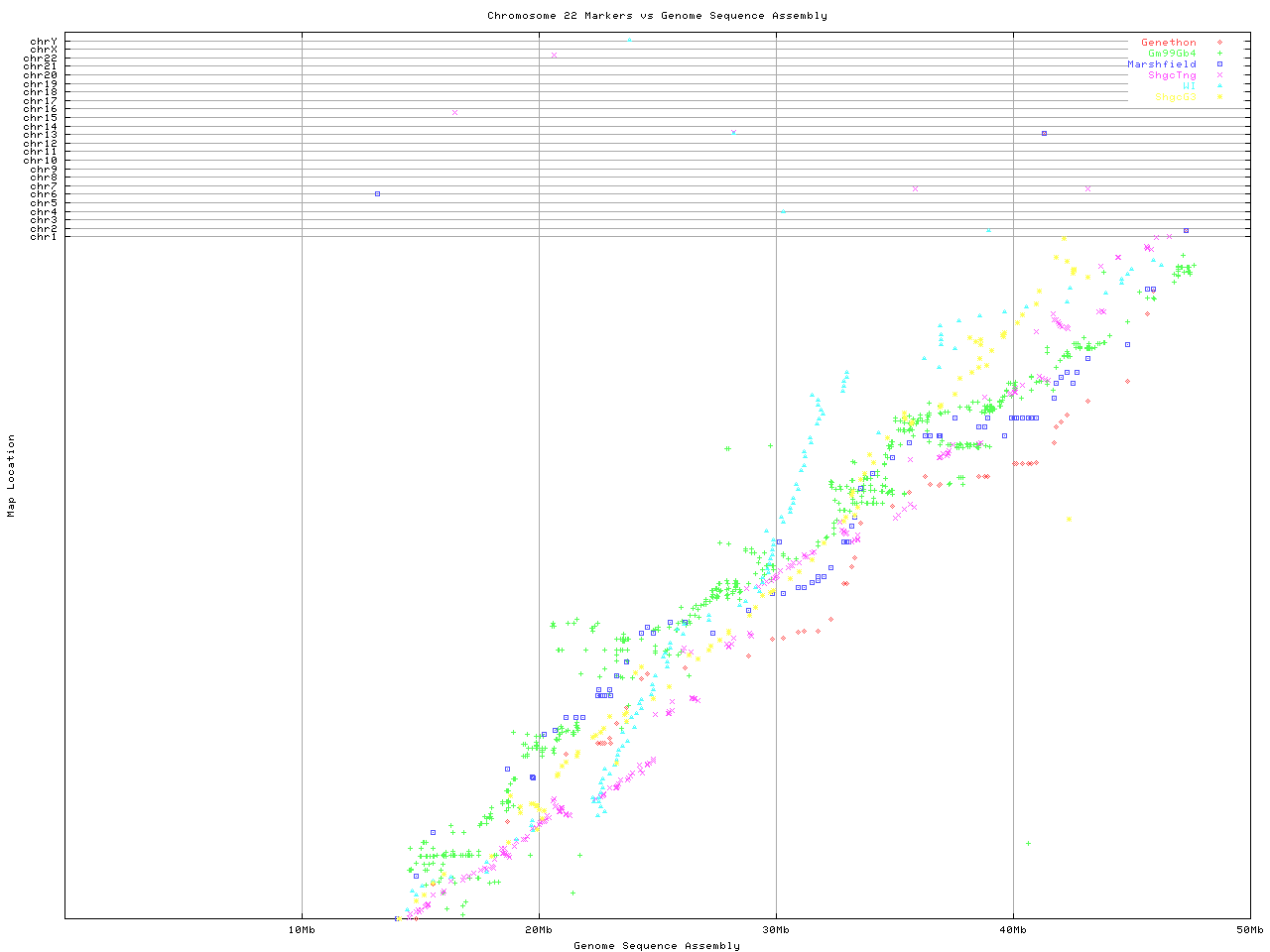This screenshot has height=952, width=1270.
Task: Click the cyan marker on the chrY row
Action: (629, 40)
